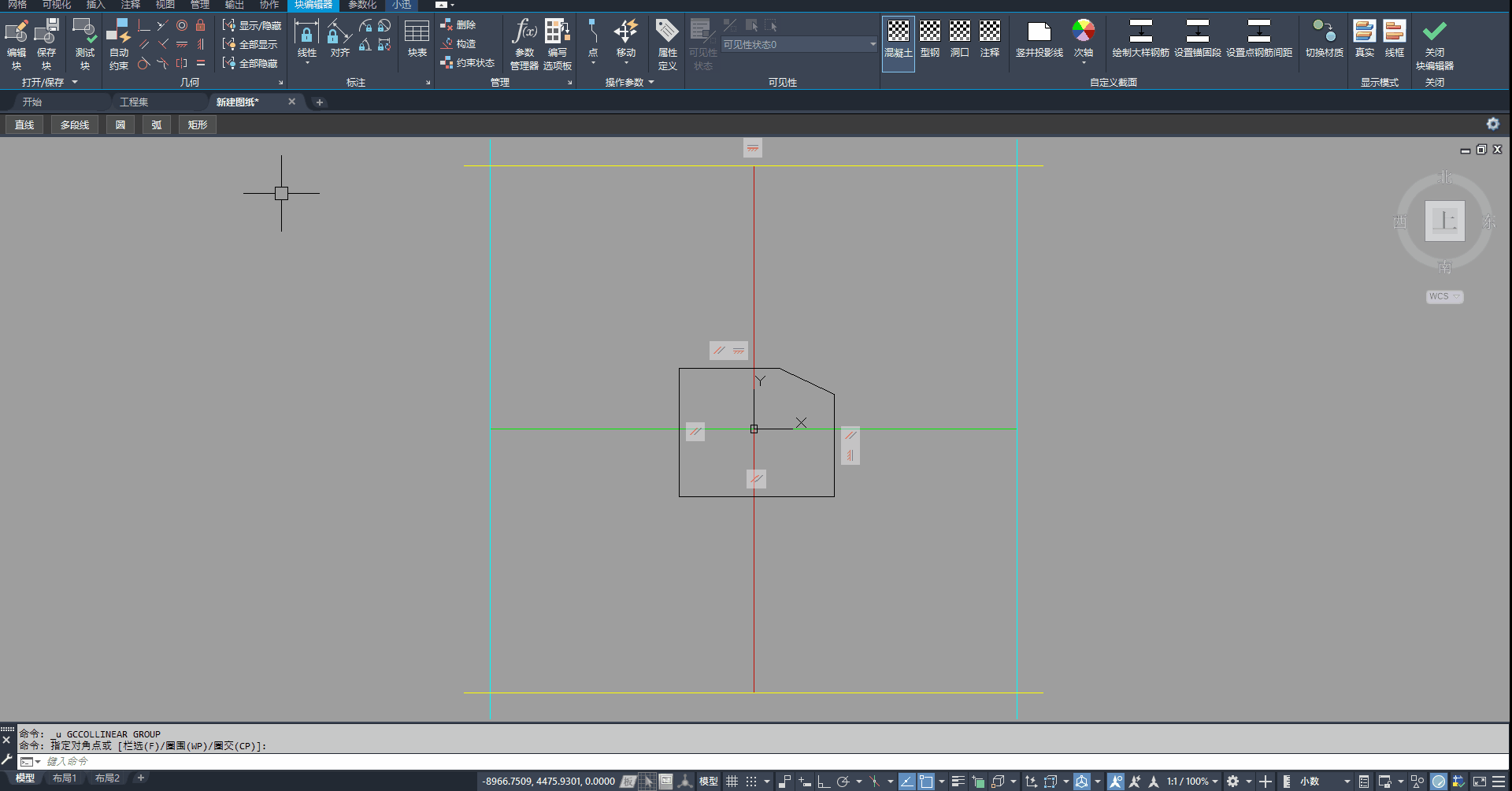This screenshot has height=791, width=1512.
Task: Click the 直线 line button
Action: tap(24, 124)
